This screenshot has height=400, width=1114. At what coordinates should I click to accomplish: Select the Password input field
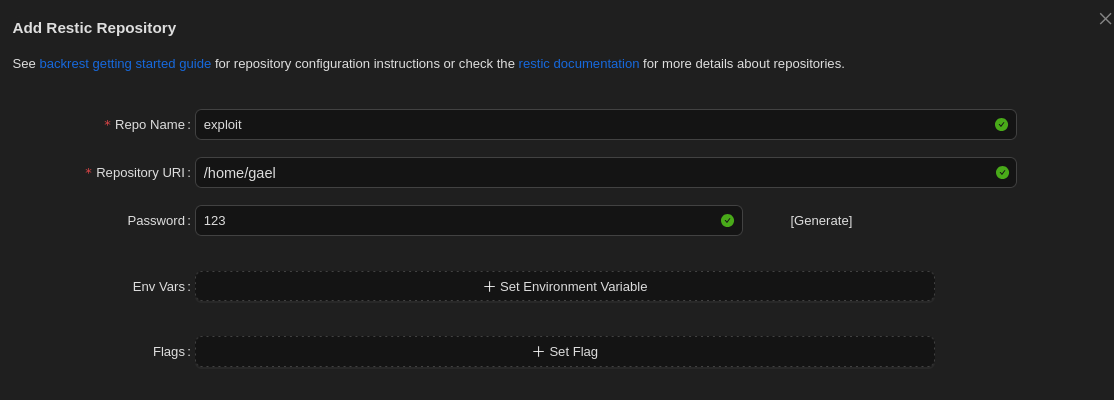click(455, 221)
